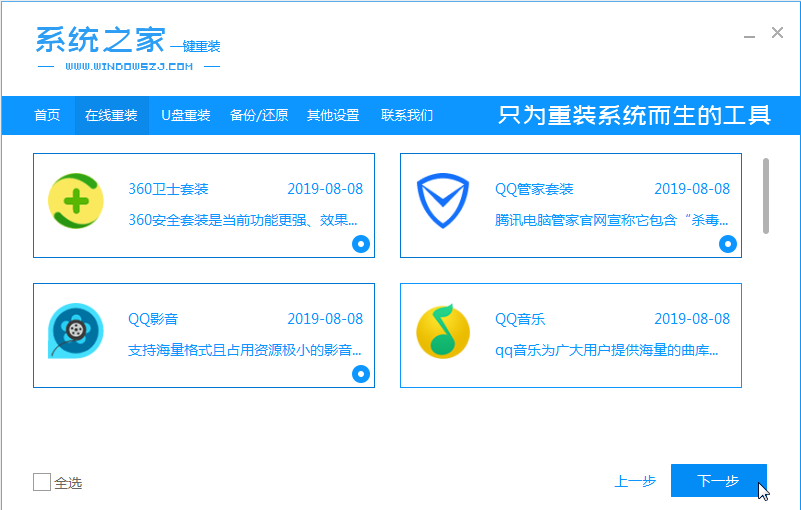Go to the 其他设置 tab
The width and height of the screenshot is (801, 510).
(x=333, y=115)
